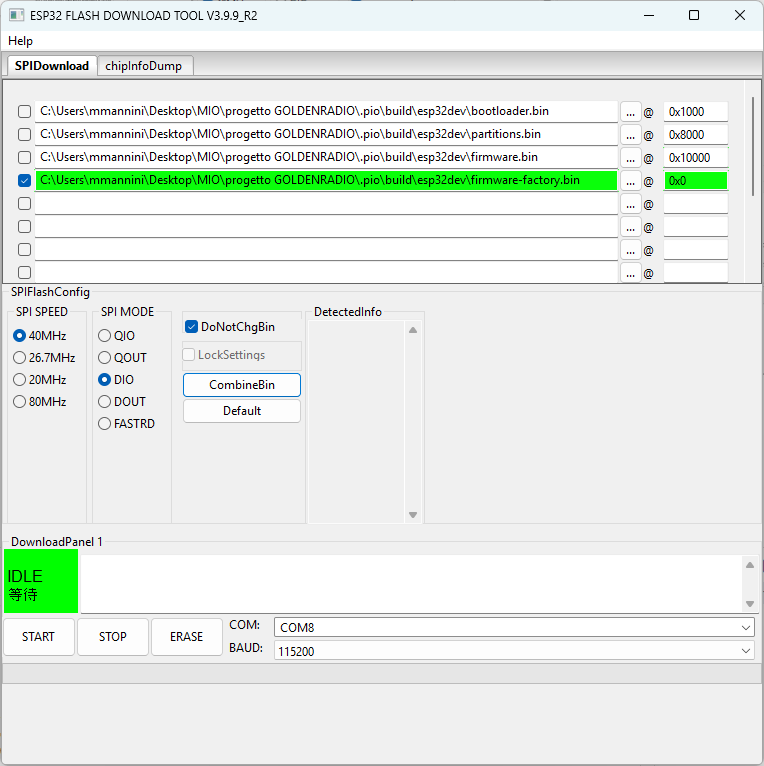The image size is (764, 766).
Task: Enable the bootloader.bin row checkbox
Action: 24,111
